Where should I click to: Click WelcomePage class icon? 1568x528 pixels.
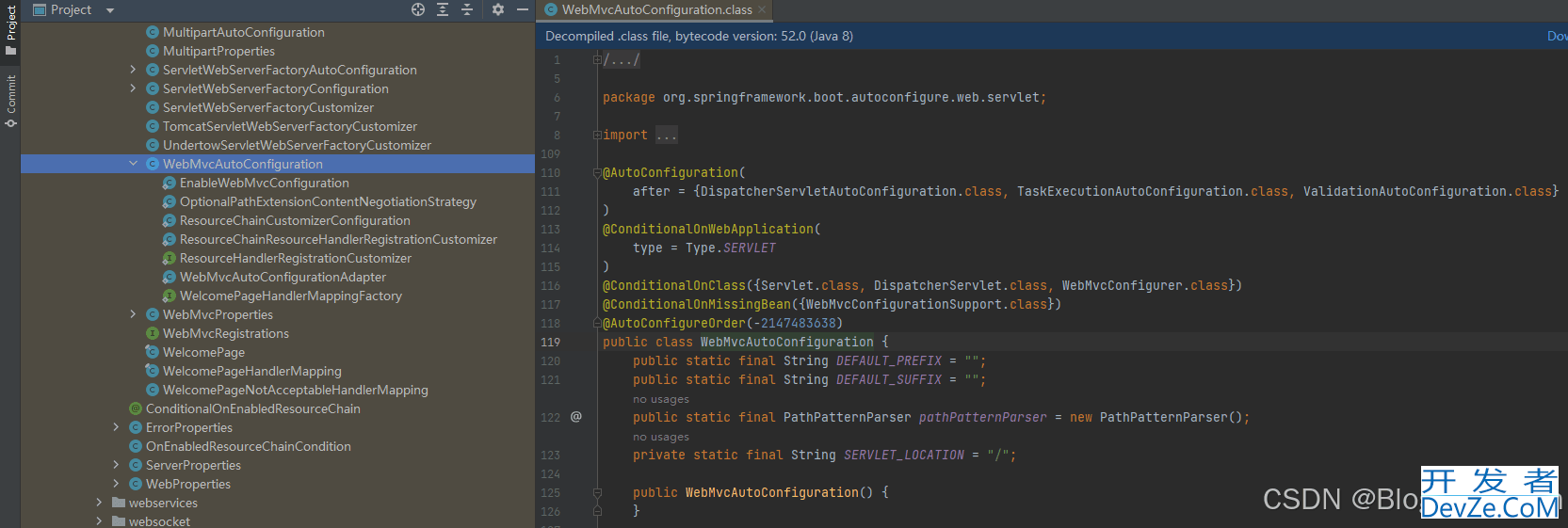tap(153, 352)
